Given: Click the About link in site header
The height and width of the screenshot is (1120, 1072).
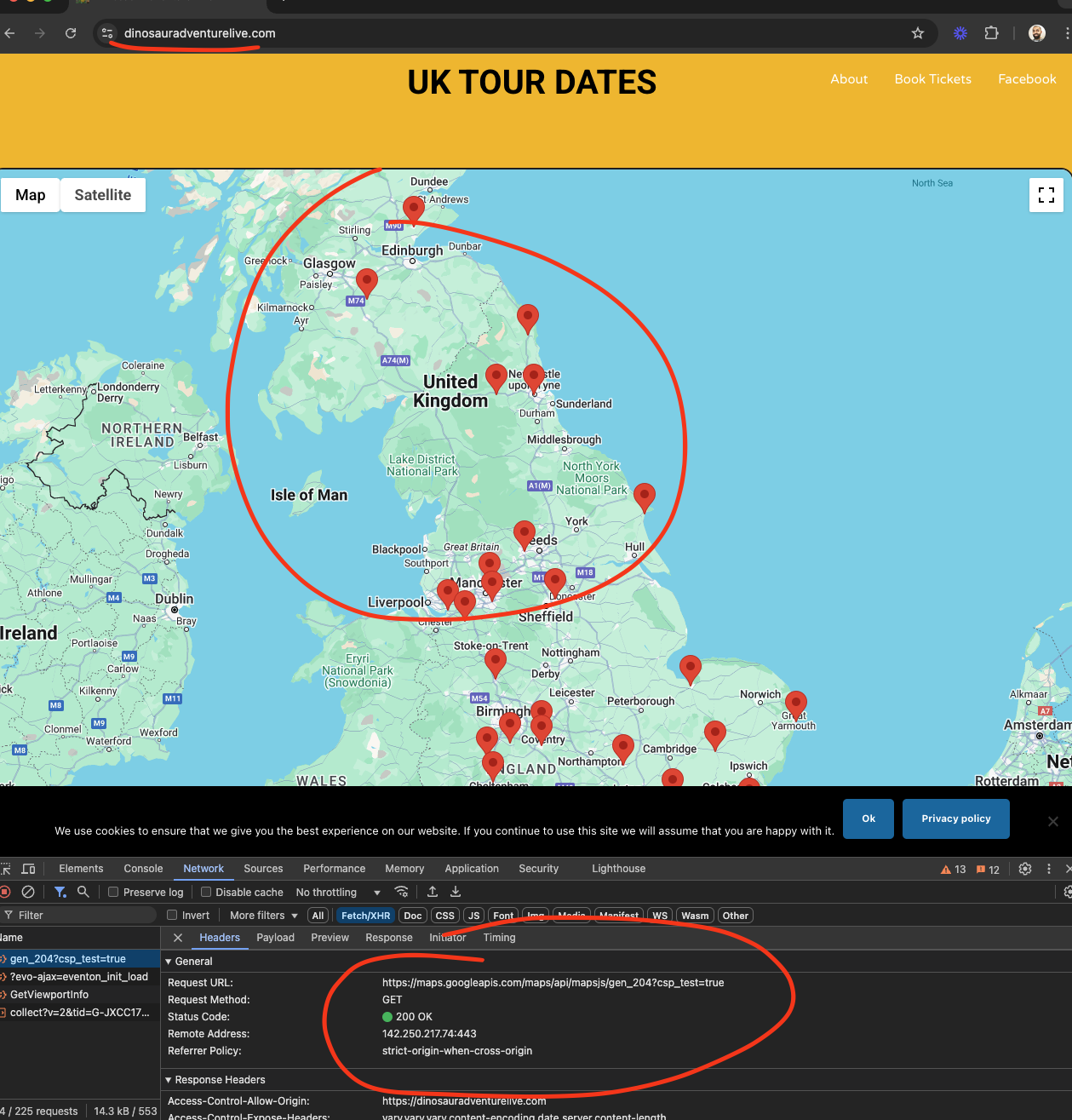Looking at the screenshot, I should pos(849,79).
